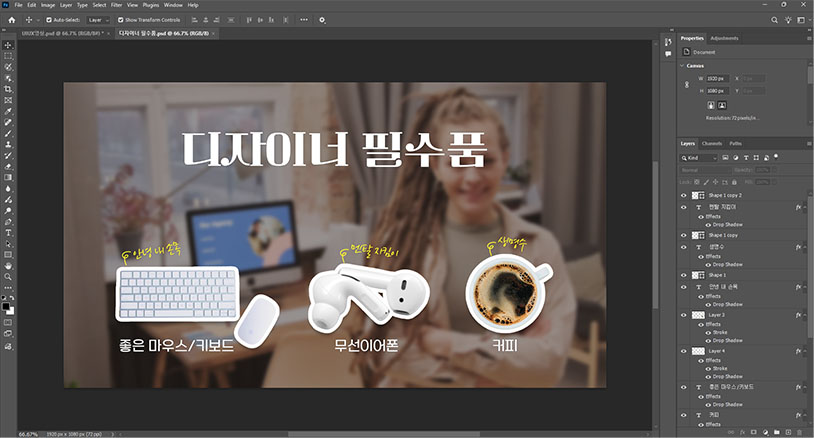Image resolution: width=814 pixels, height=438 pixels.
Task: Click the canvas height H field
Action: click(x=717, y=91)
